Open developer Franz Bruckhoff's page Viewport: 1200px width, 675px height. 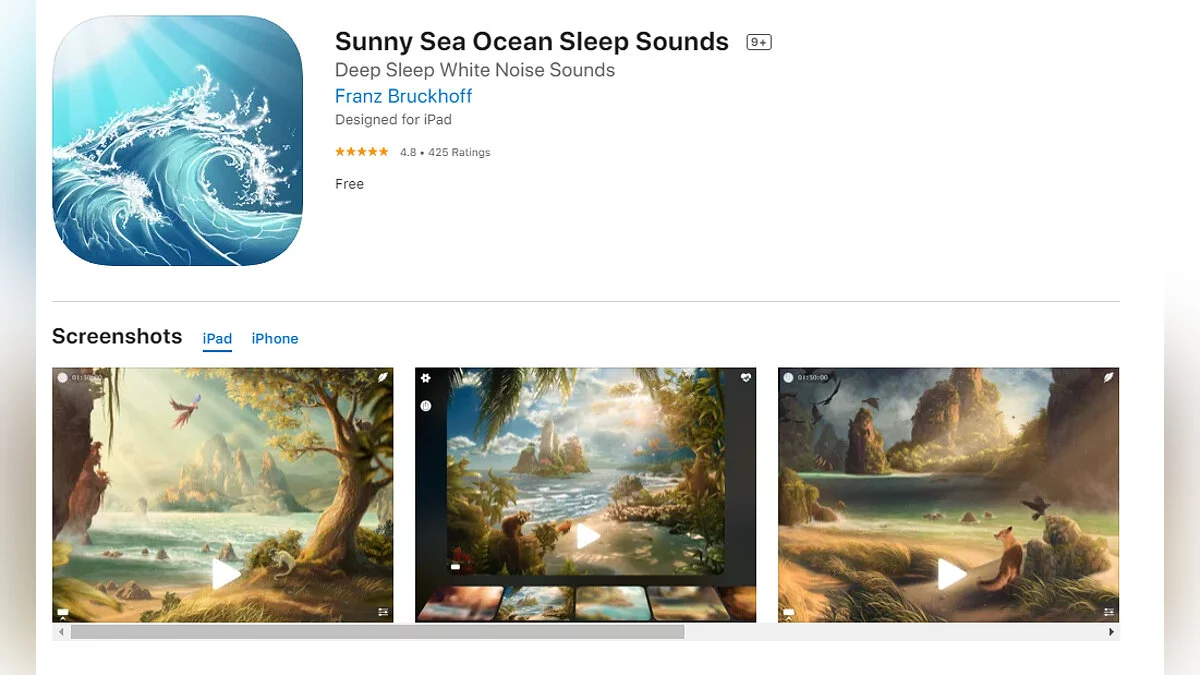click(x=403, y=96)
